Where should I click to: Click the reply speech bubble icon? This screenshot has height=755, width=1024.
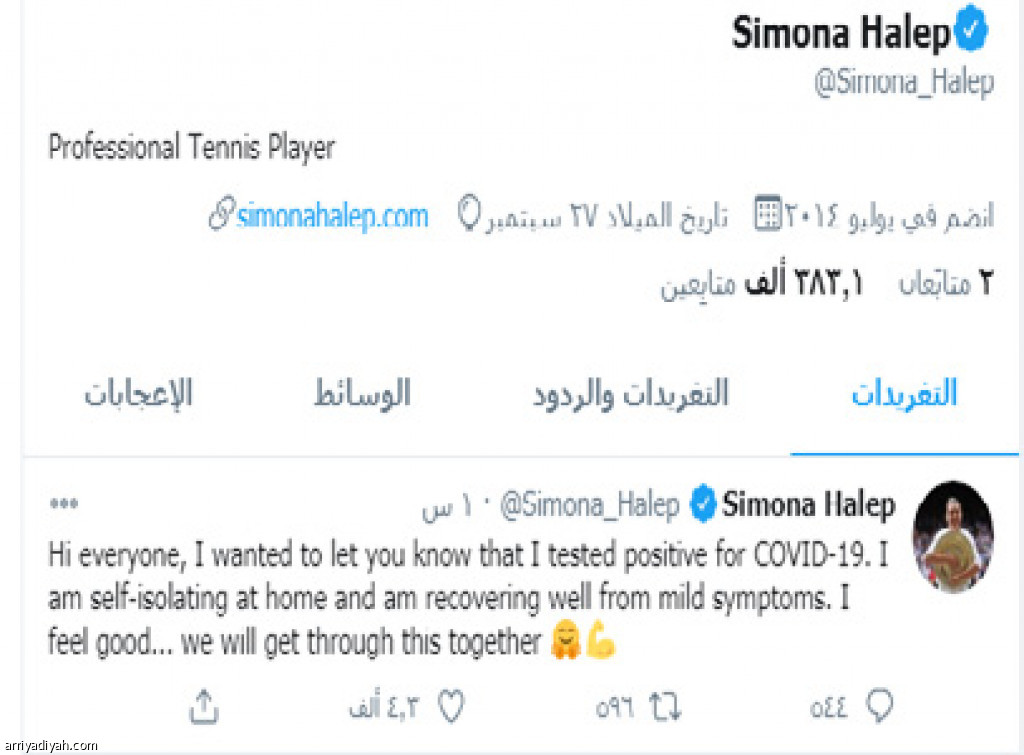pyautogui.click(x=879, y=707)
